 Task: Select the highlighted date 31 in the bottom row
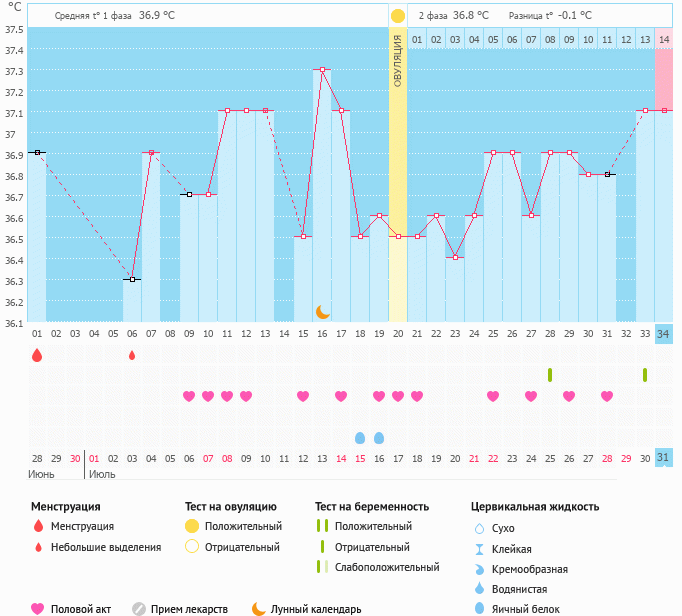click(664, 457)
